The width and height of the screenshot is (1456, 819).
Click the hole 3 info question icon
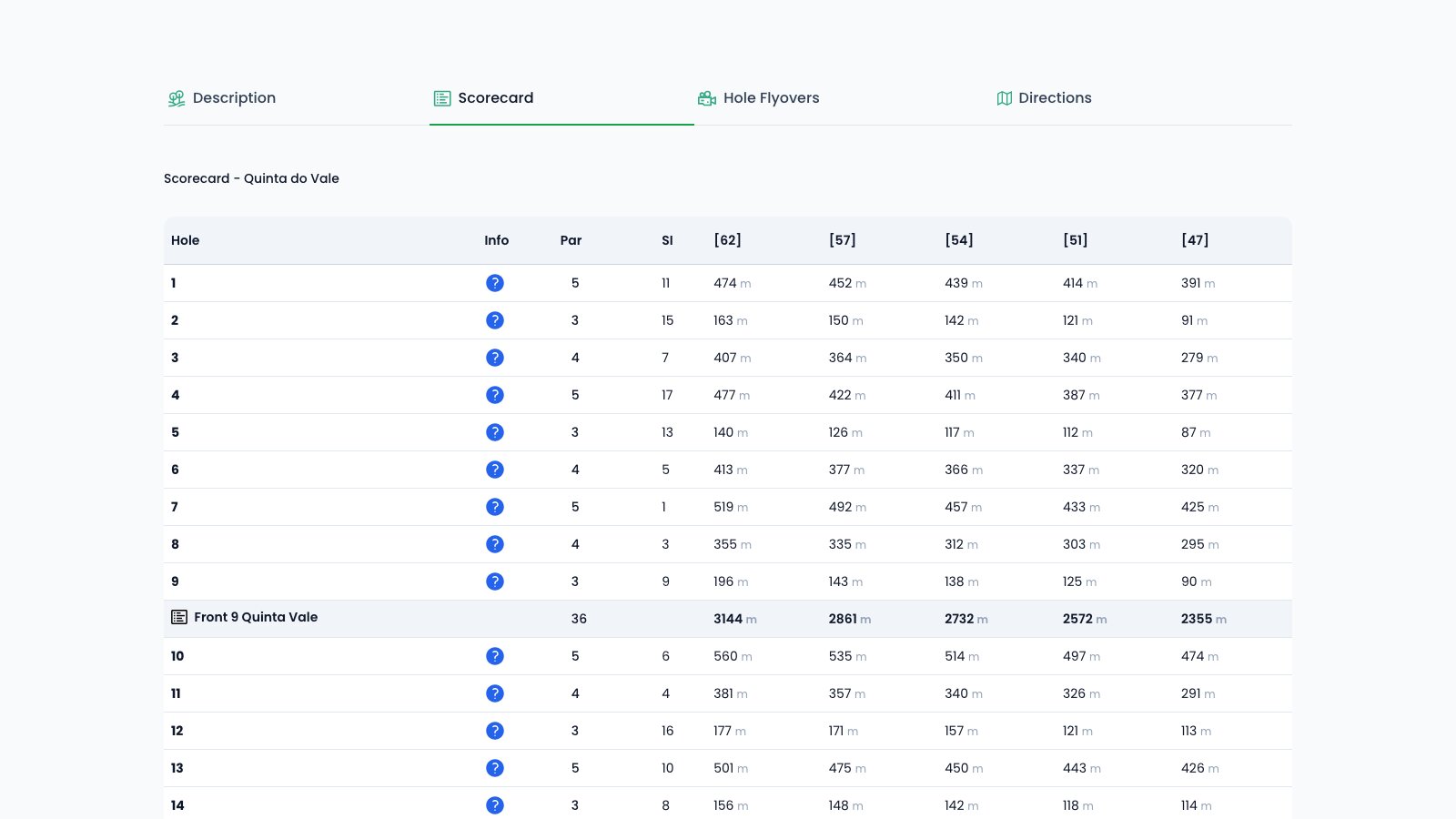click(x=495, y=358)
